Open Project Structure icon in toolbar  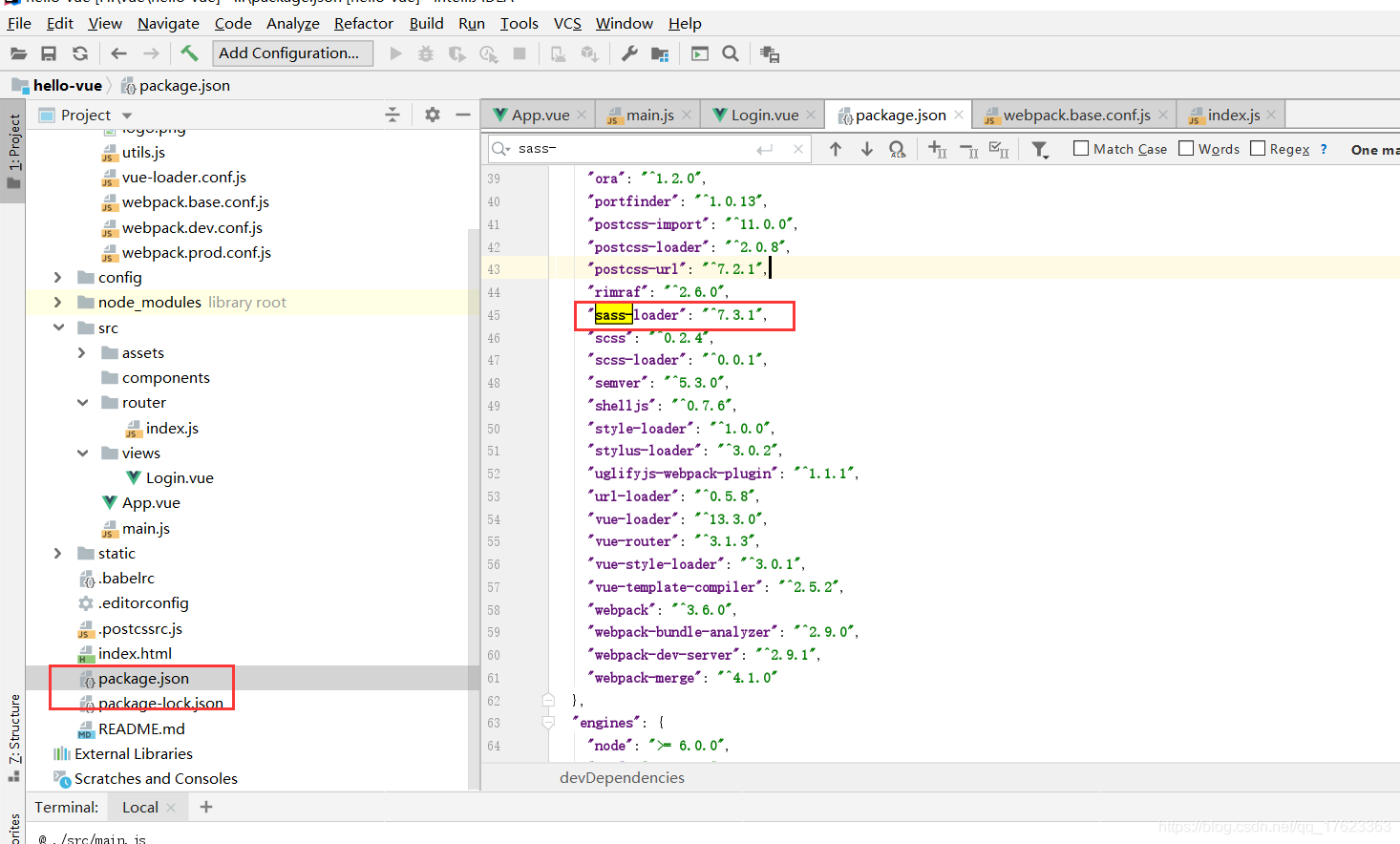click(x=660, y=53)
